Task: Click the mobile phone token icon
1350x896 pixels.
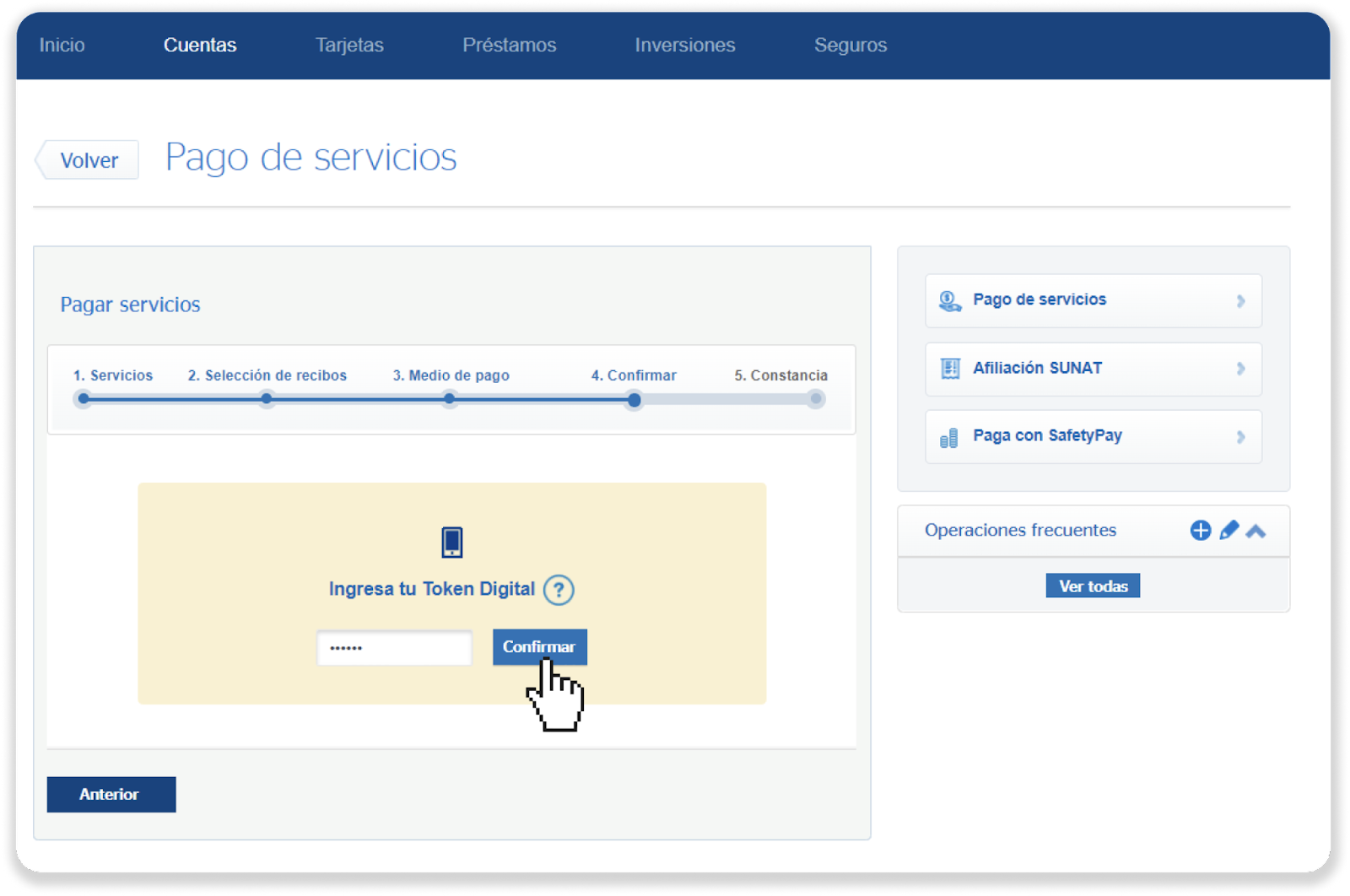Action: coord(452,542)
